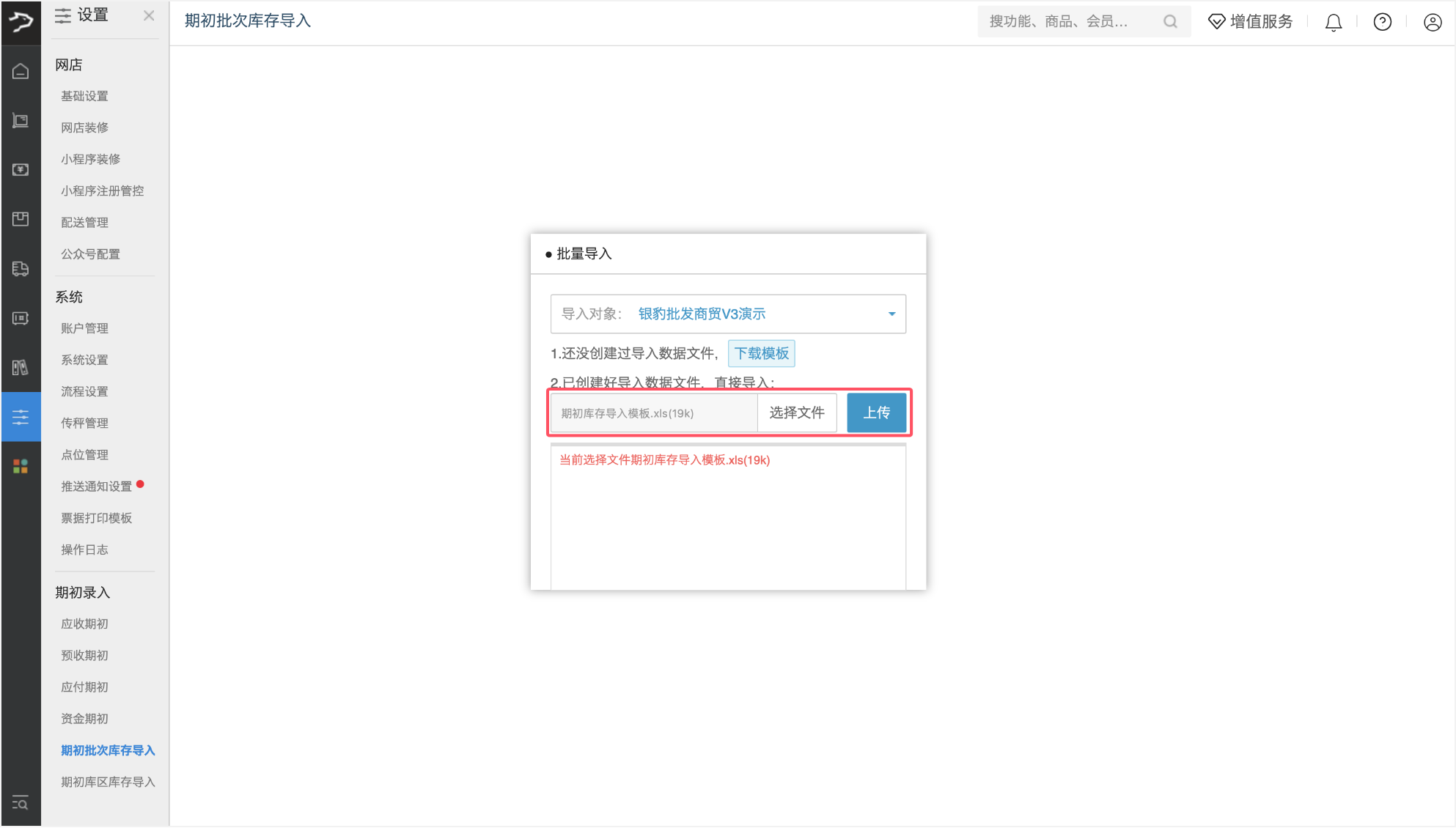Click the blue 上传 upload button
Image resolution: width=1456 pixels, height=828 pixels.
tap(876, 413)
